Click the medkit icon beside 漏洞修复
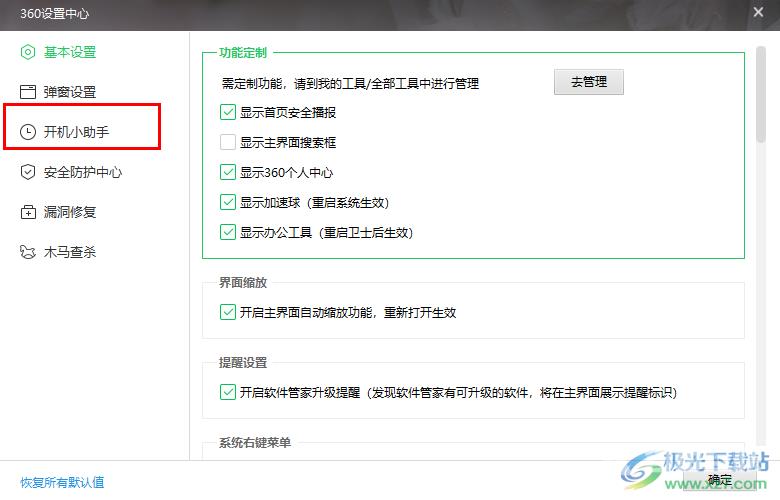The width and height of the screenshot is (780, 500). coord(28,212)
